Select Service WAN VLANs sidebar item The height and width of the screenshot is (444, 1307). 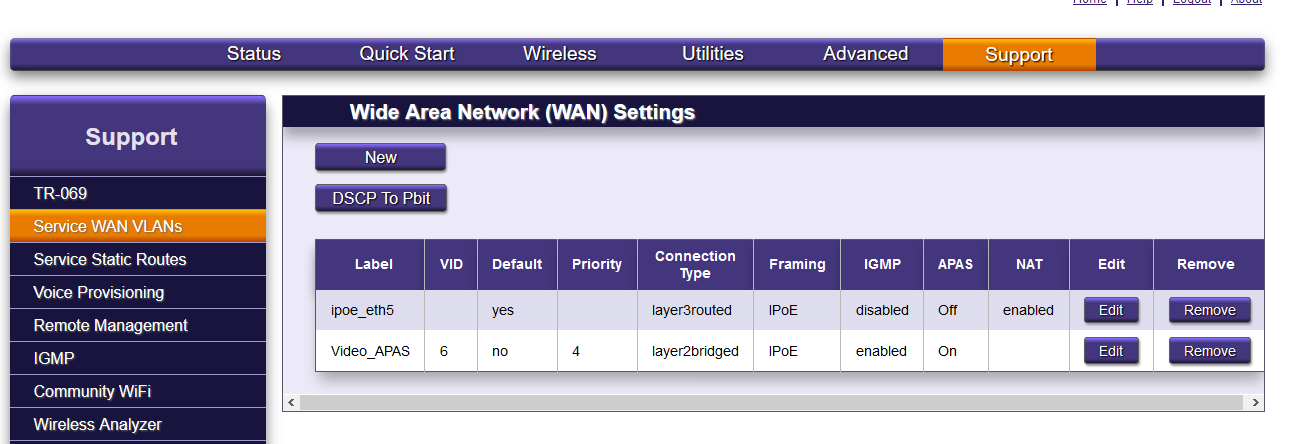click(108, 226)
